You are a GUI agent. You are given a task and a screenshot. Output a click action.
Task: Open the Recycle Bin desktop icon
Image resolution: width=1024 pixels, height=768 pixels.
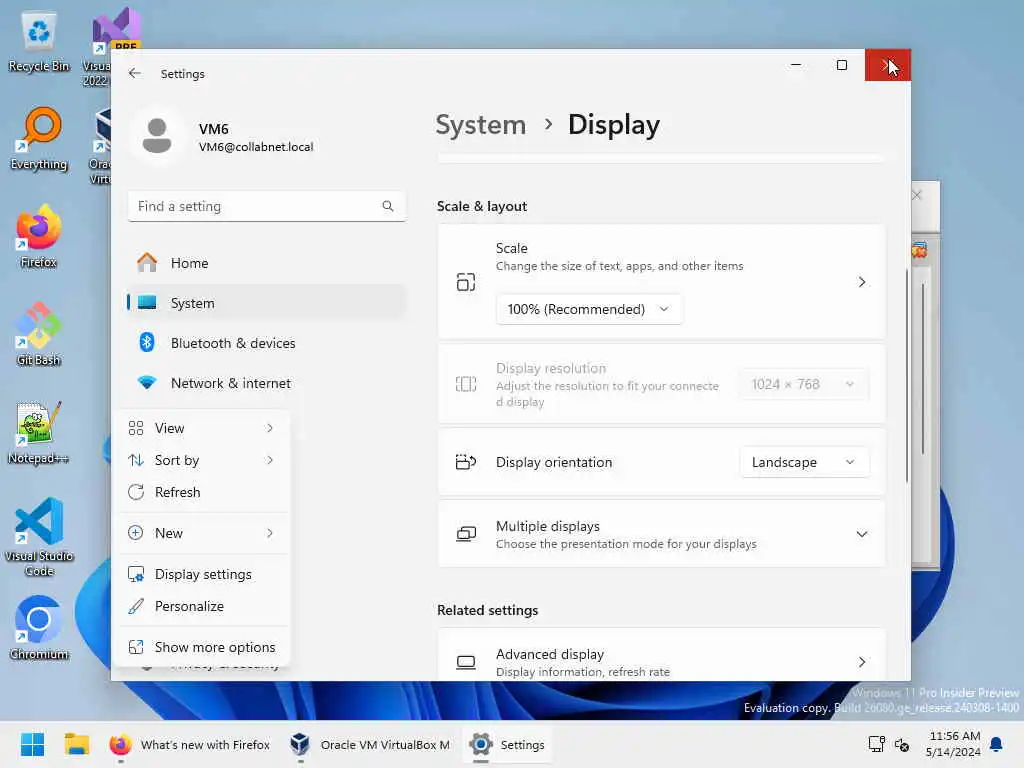[x=39, y=42]
